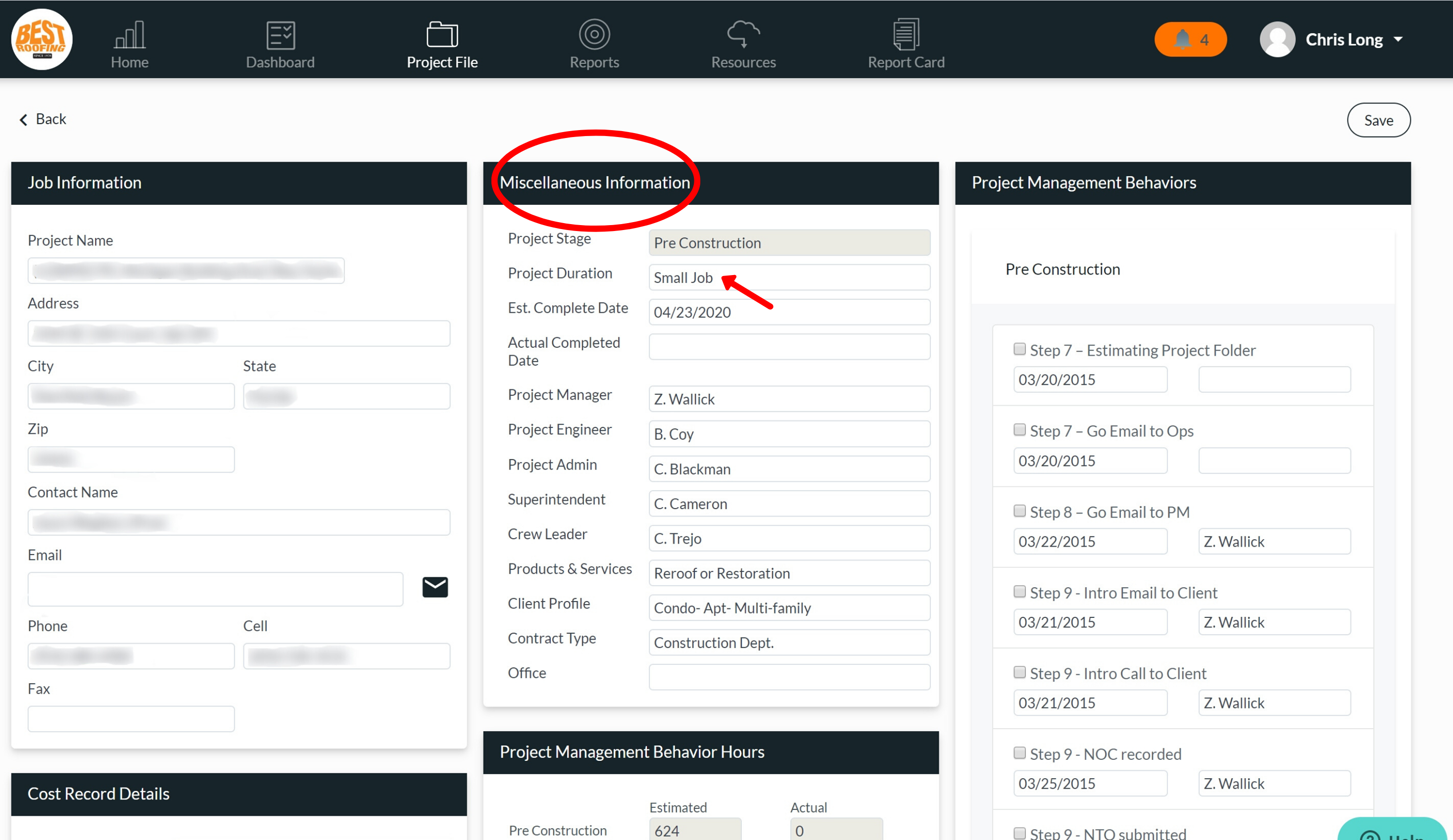Image resolution: width=1453 pixels, height=840 pixels.
Task: Open the Superintendent C. Cameron field
Action: pyautogui.click(x=789, y=503)
